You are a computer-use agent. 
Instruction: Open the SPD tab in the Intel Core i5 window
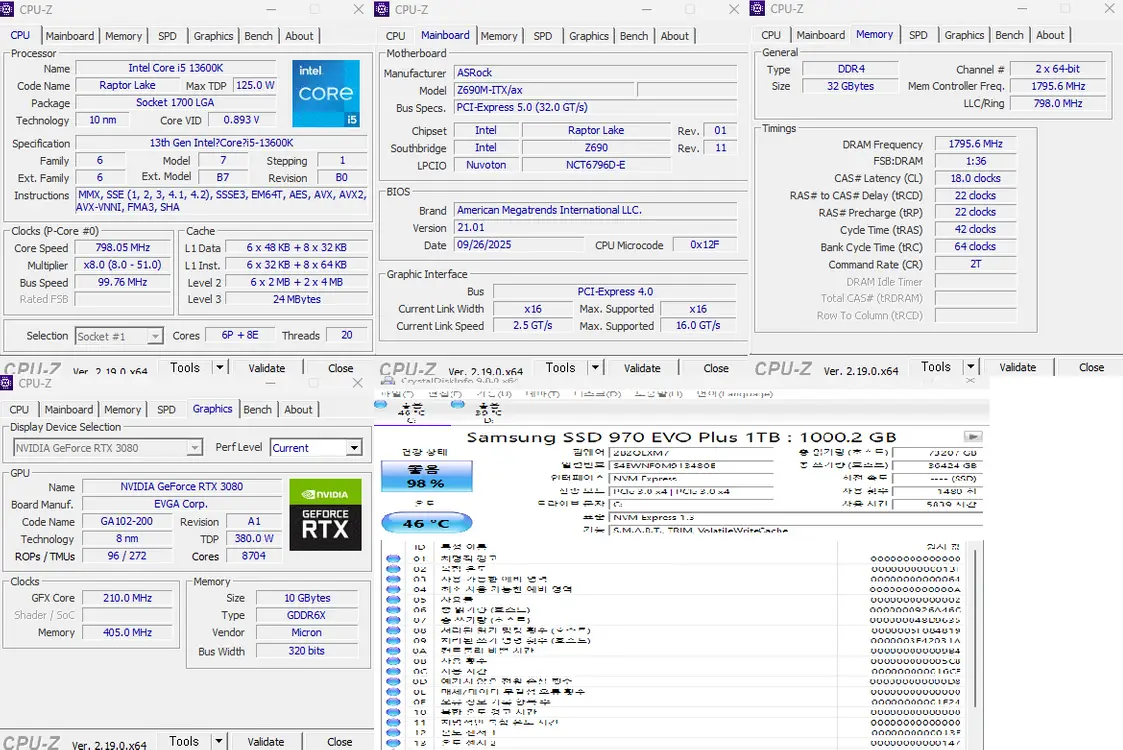[168, 36]
